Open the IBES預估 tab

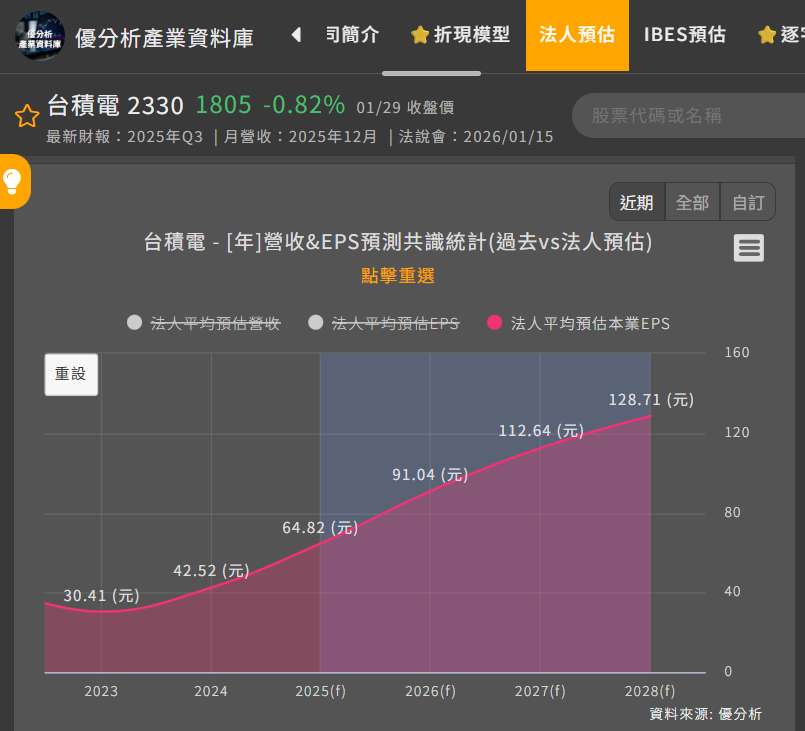tap(684, 33)
